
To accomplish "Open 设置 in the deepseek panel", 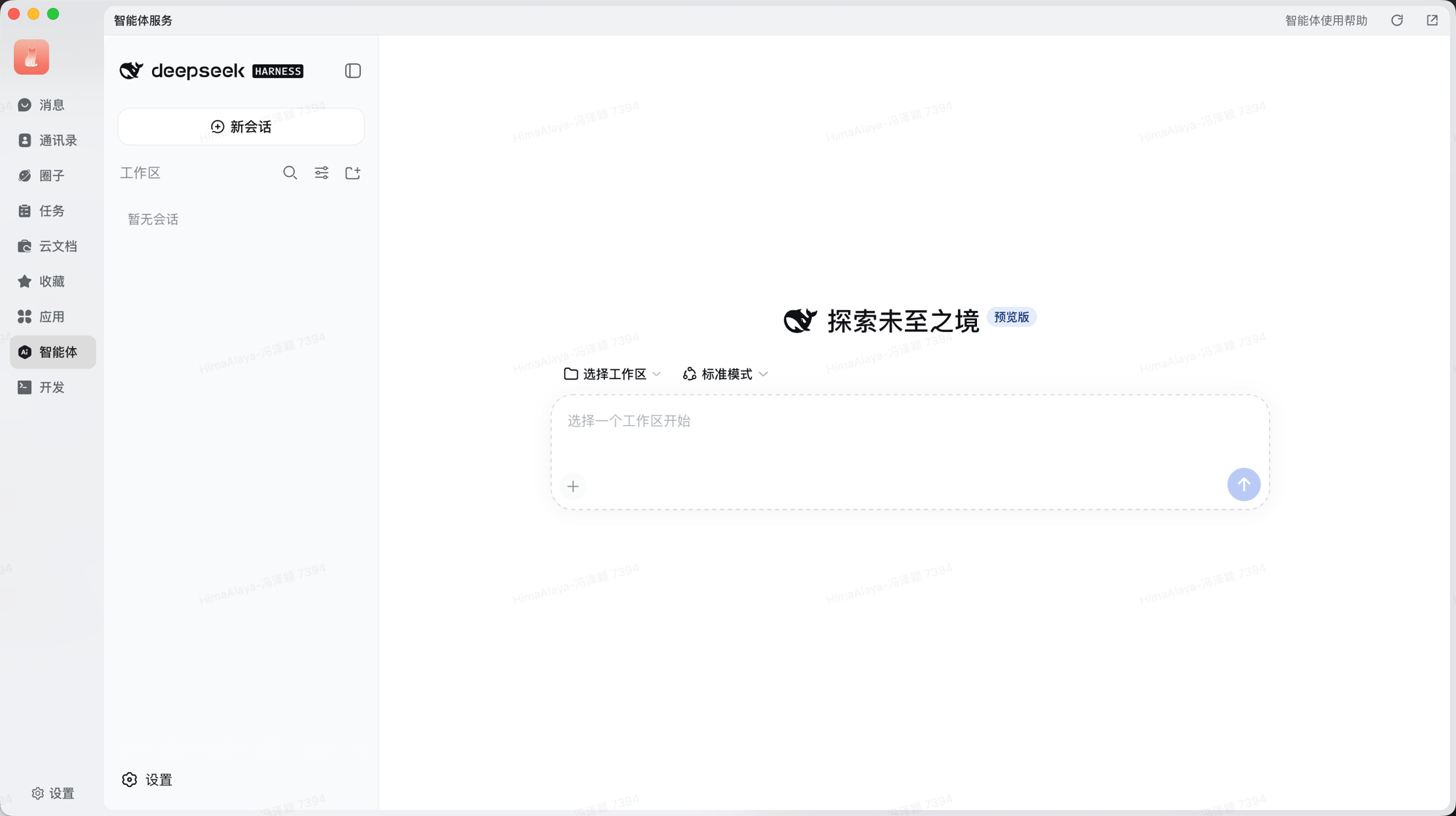I will click(x=147, y=780).
